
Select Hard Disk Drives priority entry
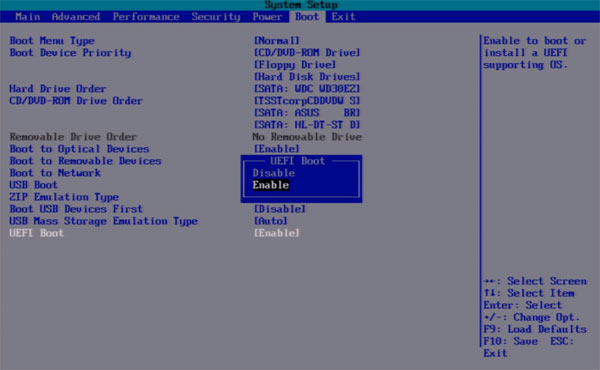click(307, 77)
